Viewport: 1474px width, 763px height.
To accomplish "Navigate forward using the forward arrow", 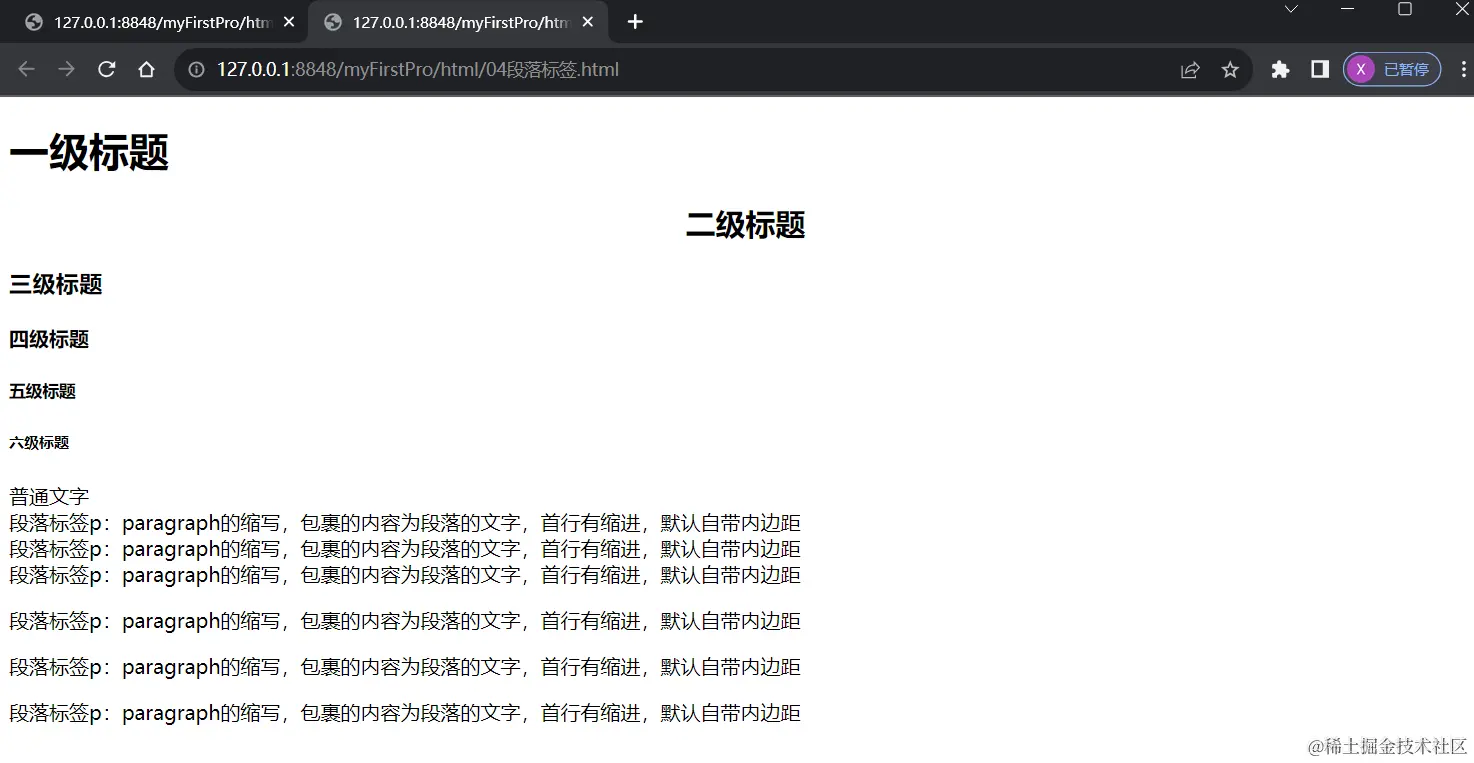I will (66, 69).
